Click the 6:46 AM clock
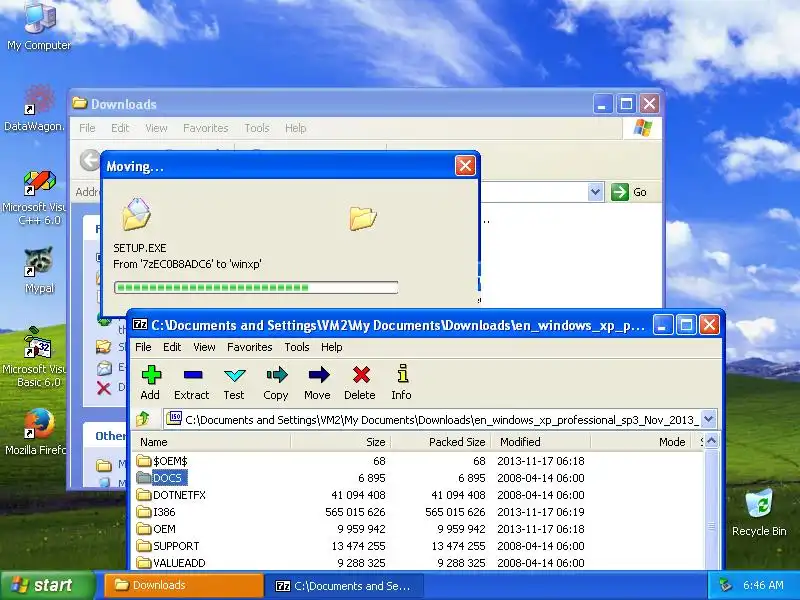Screen dimensions: 800x600 point(763,585)
